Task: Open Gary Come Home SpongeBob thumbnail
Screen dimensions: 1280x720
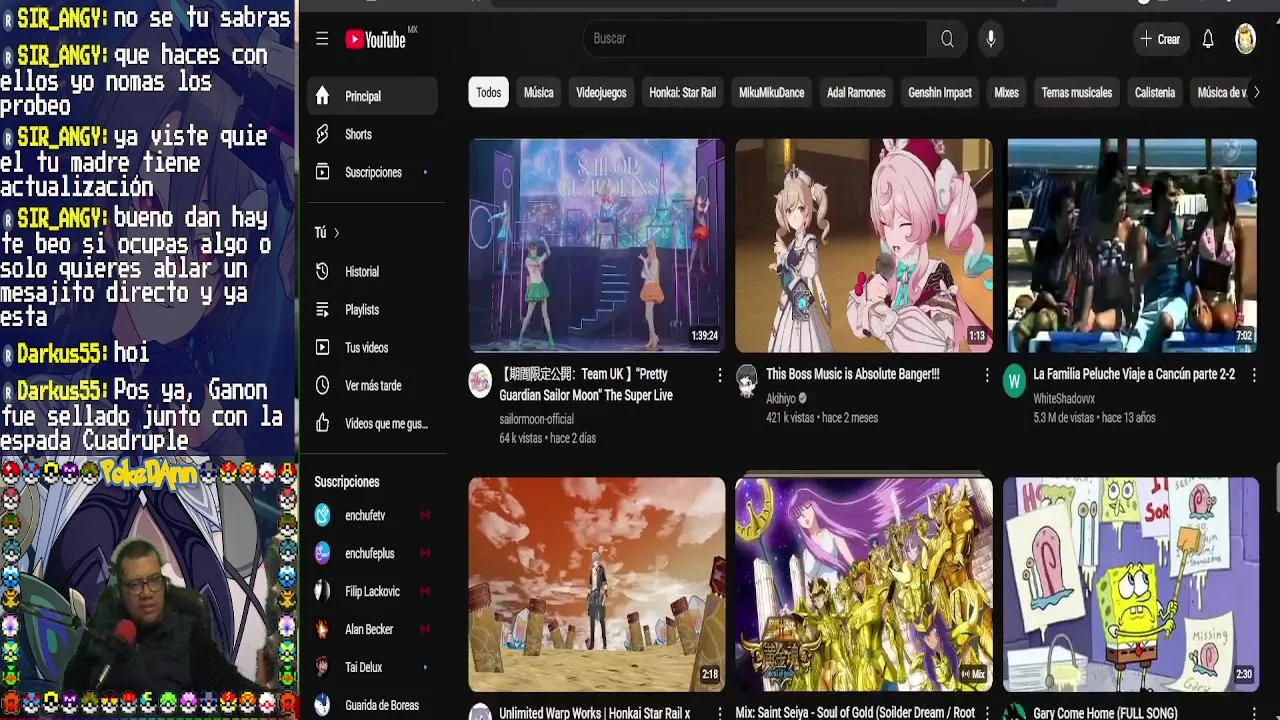Action: pos(1132,584)
